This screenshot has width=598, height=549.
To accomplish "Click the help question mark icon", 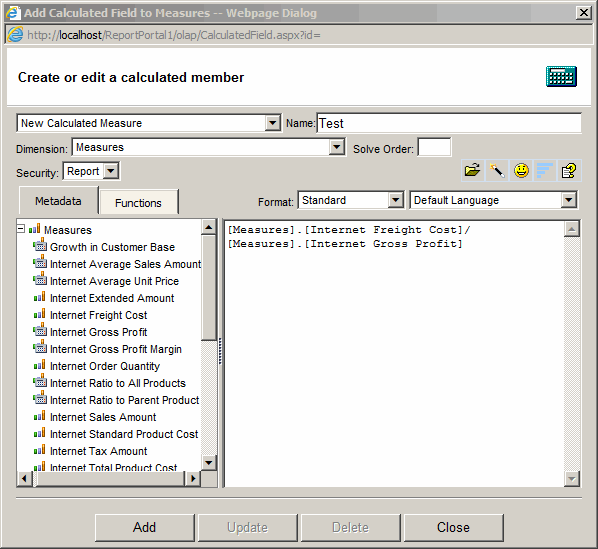I will (x=569, y=170).
